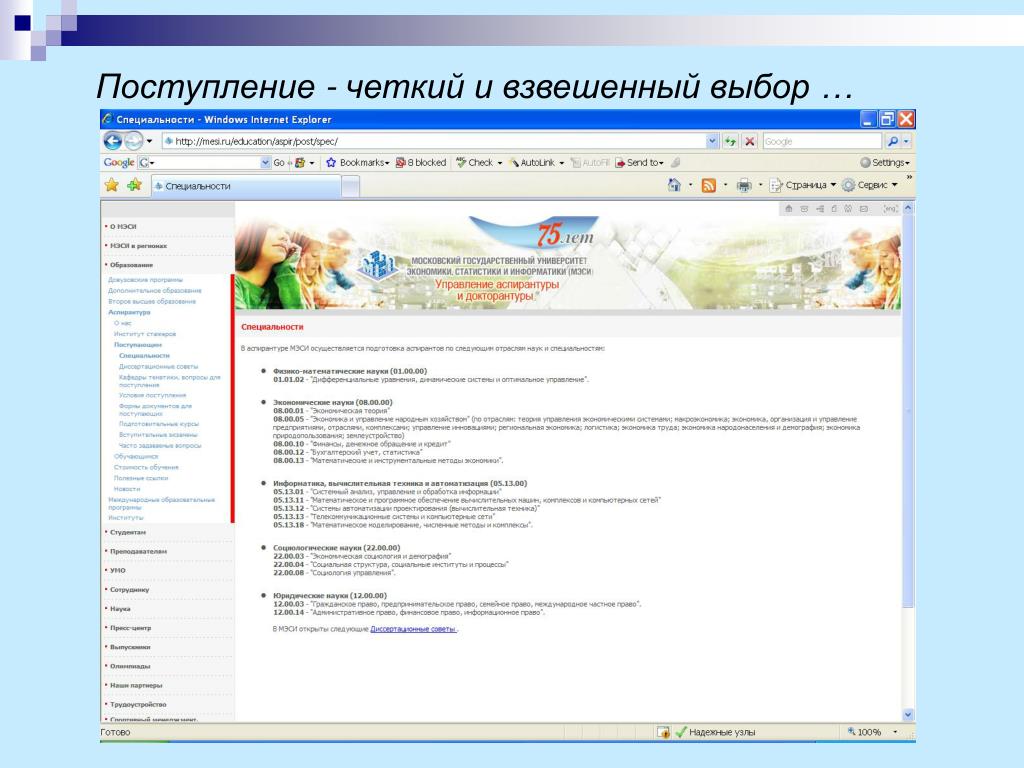Click the Print icon
Image resolution: width=1024 pixels, height=768 pixels.
(x=744, y=185)
